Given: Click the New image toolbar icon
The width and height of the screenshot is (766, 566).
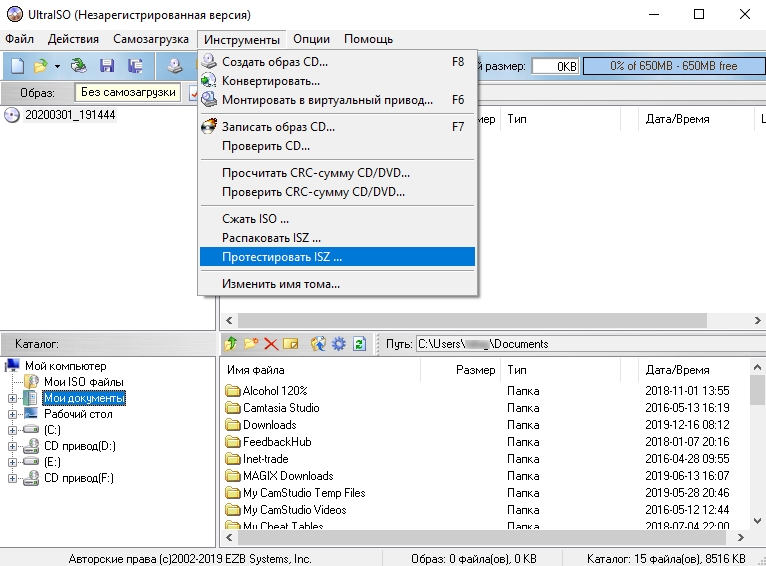Looking at the screenshot, I should pos(18,66).
